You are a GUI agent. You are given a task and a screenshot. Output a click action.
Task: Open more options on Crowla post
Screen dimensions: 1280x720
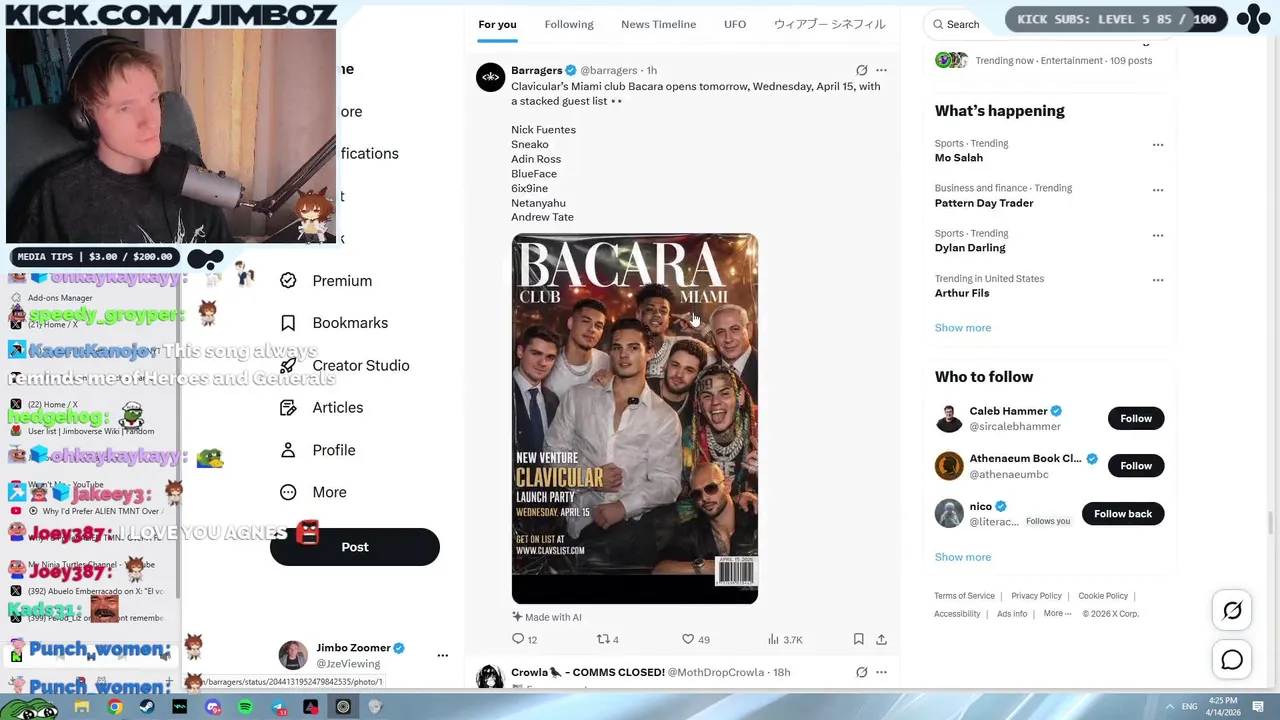[881, 672]
